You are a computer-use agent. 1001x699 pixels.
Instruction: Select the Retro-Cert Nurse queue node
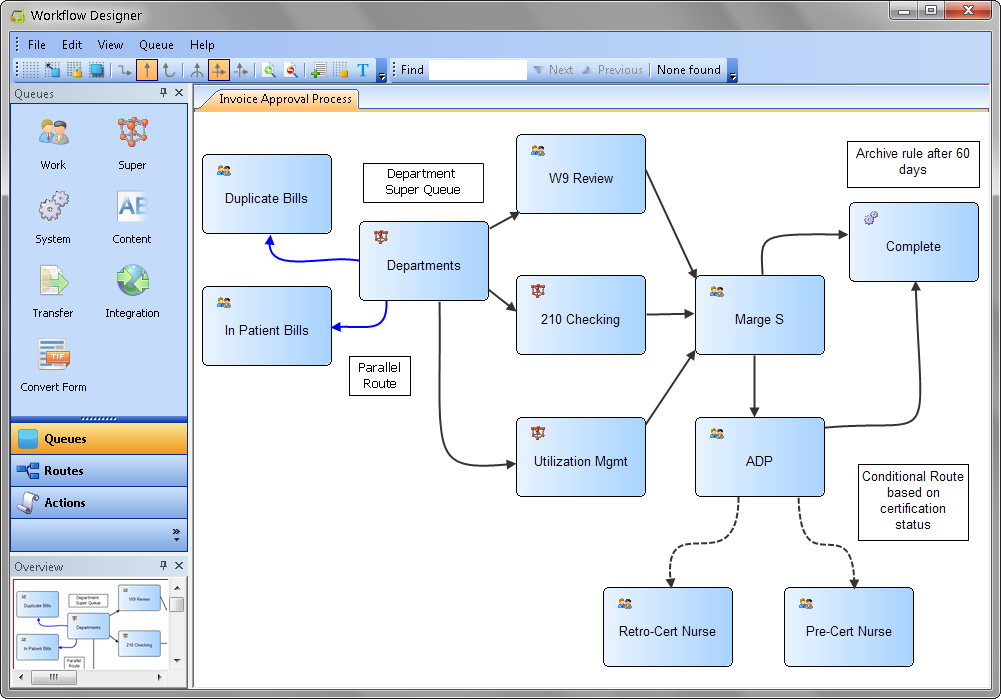click(x=668, y=627)
